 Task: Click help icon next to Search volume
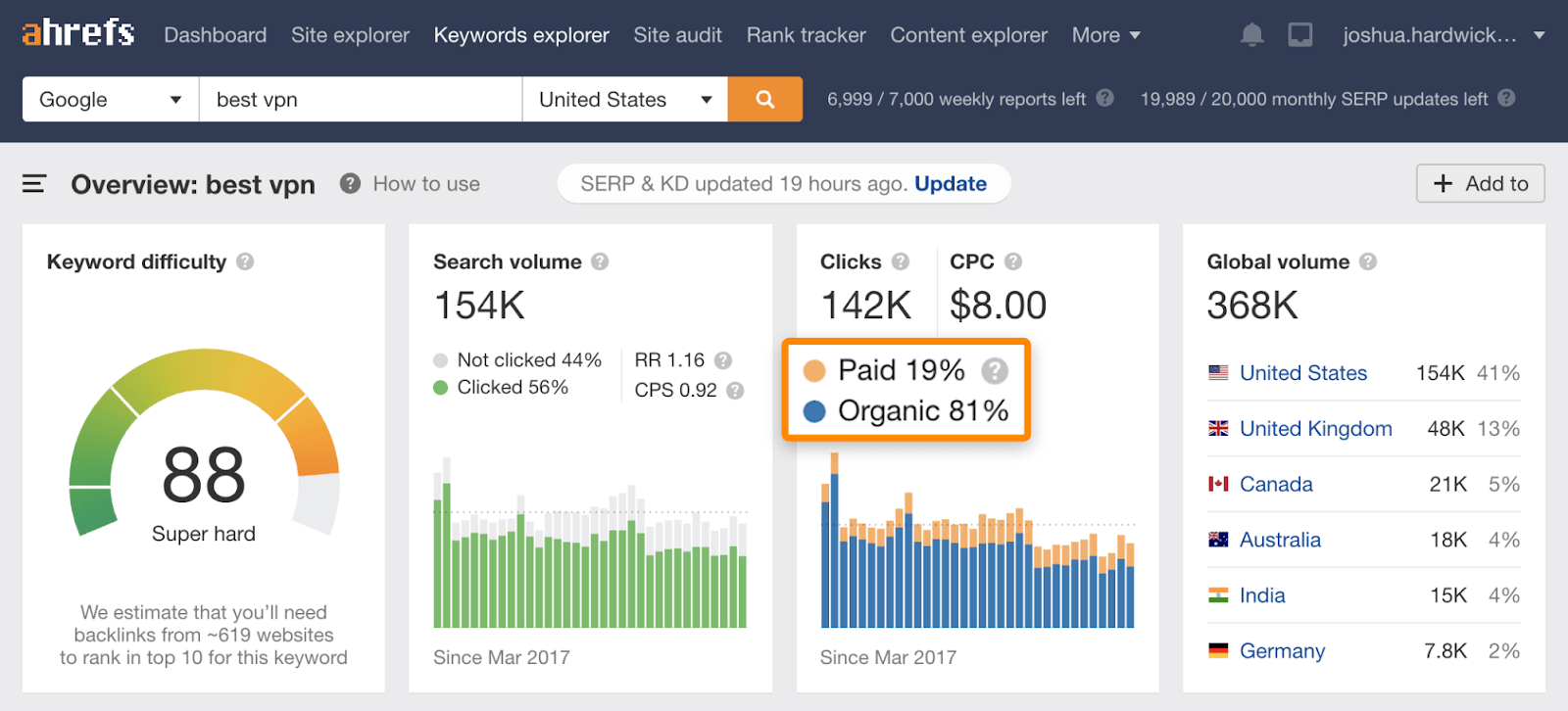(x=600, y=261)
